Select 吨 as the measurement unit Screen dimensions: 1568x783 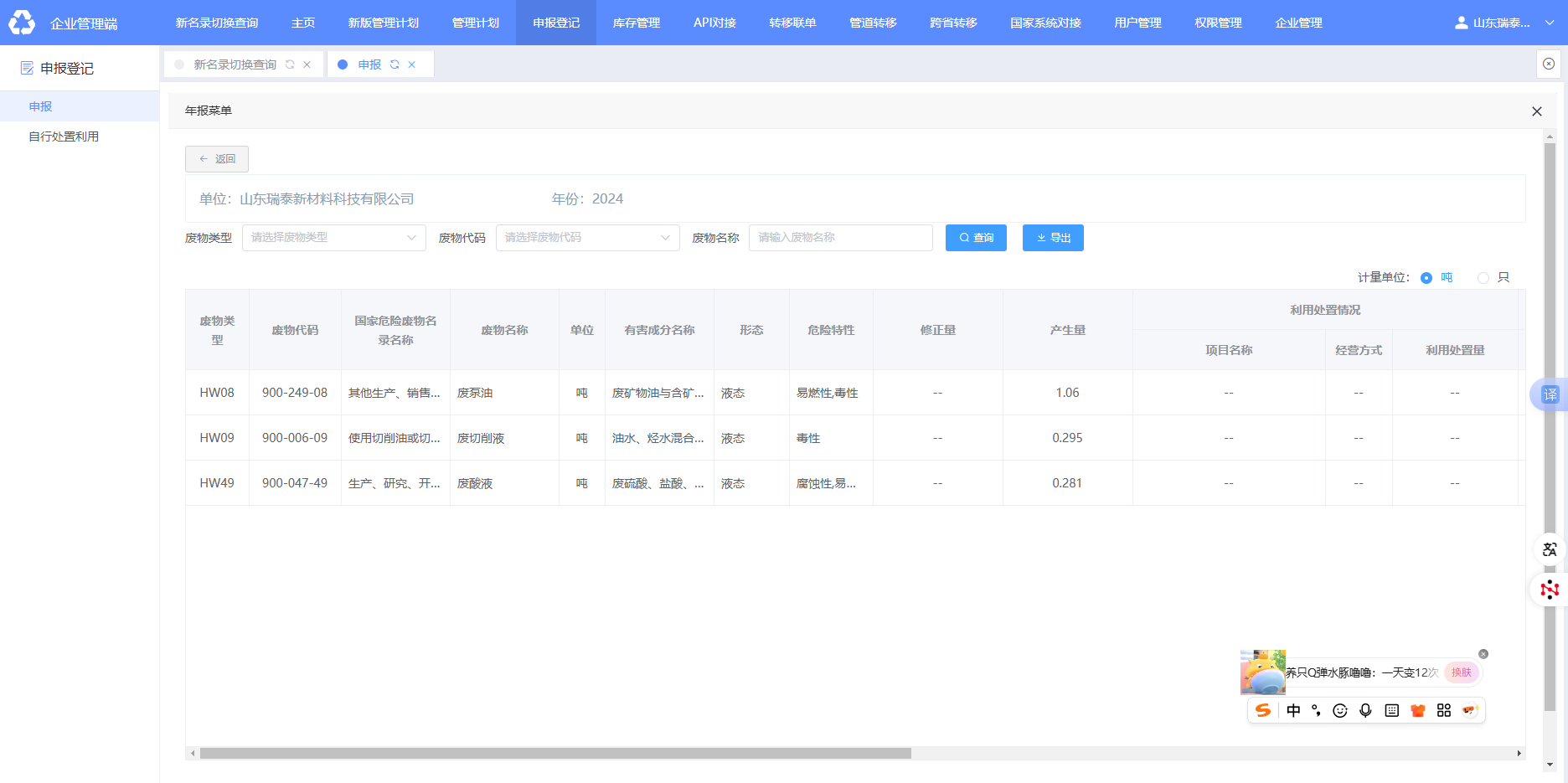coord(1426,278)
